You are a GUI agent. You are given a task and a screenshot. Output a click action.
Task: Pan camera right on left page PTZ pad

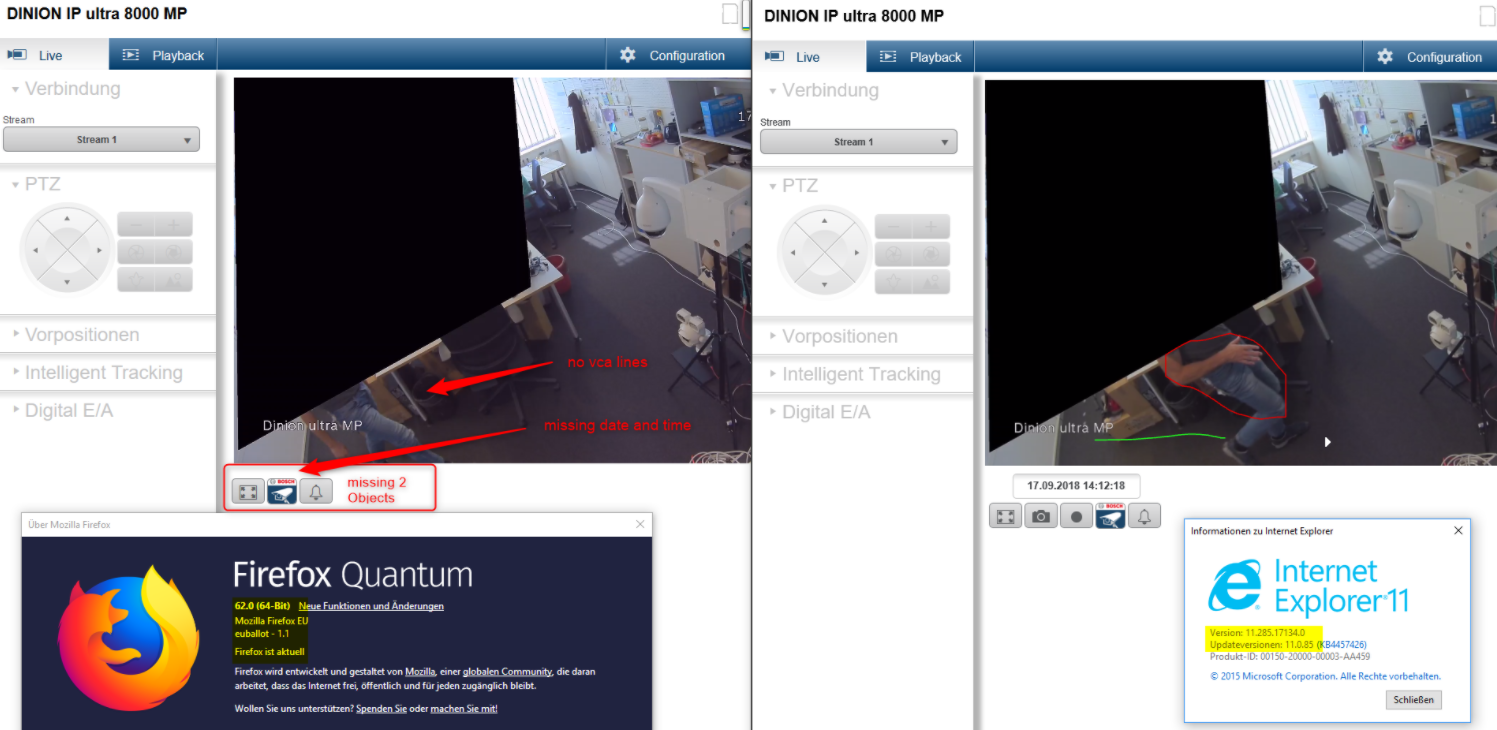click(99, 250)
